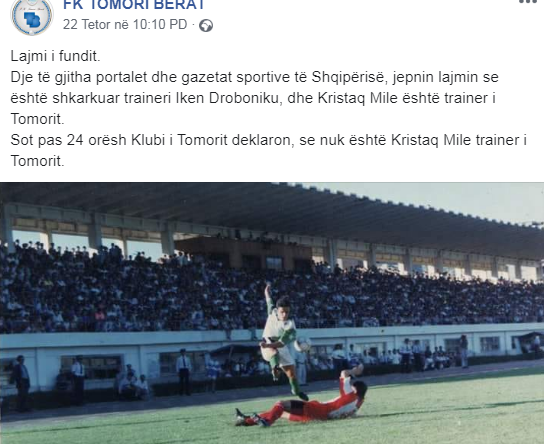
Task: Click the globe public-audience icon
Action: tap(206, 25)
